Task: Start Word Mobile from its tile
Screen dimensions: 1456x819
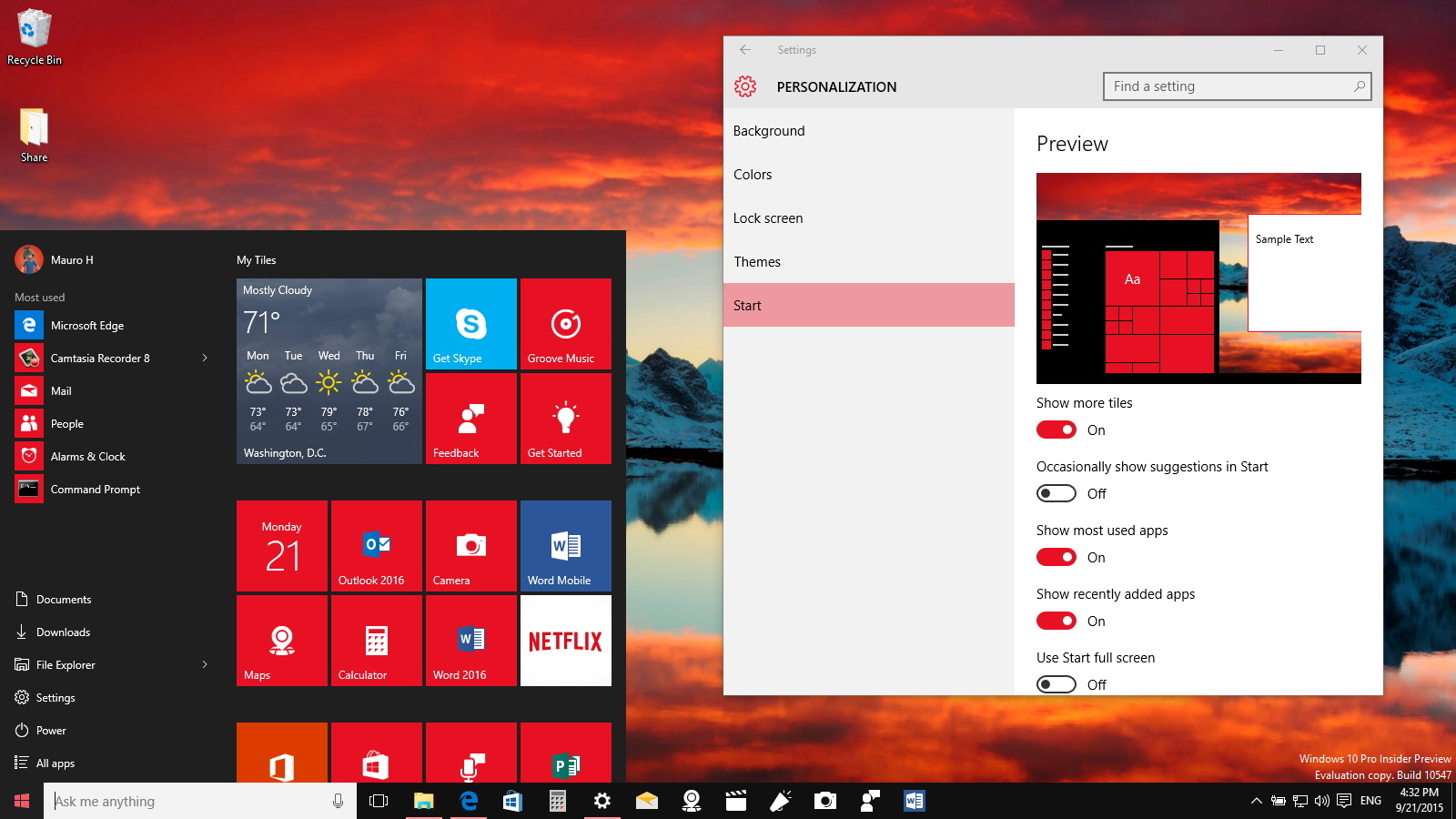Action: (x=565, y=545)
